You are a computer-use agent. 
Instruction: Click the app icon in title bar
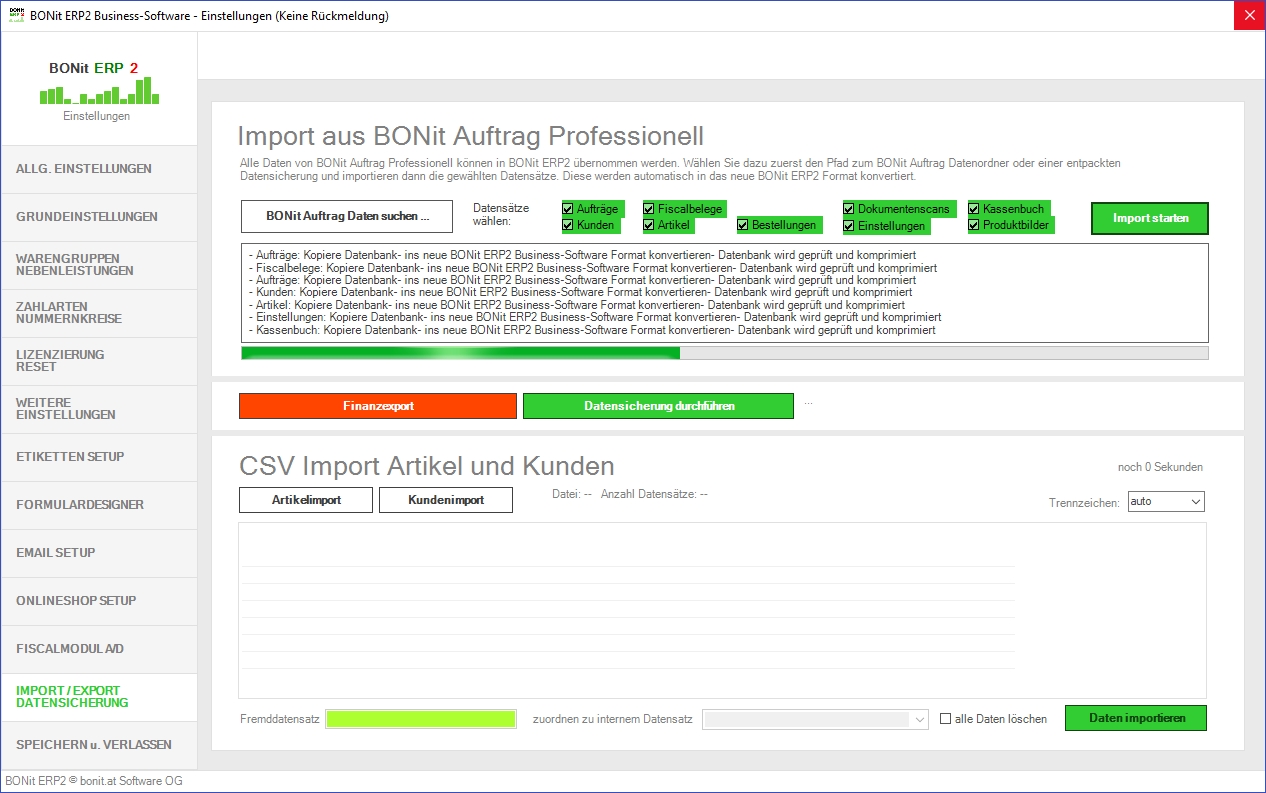point(15,15)
